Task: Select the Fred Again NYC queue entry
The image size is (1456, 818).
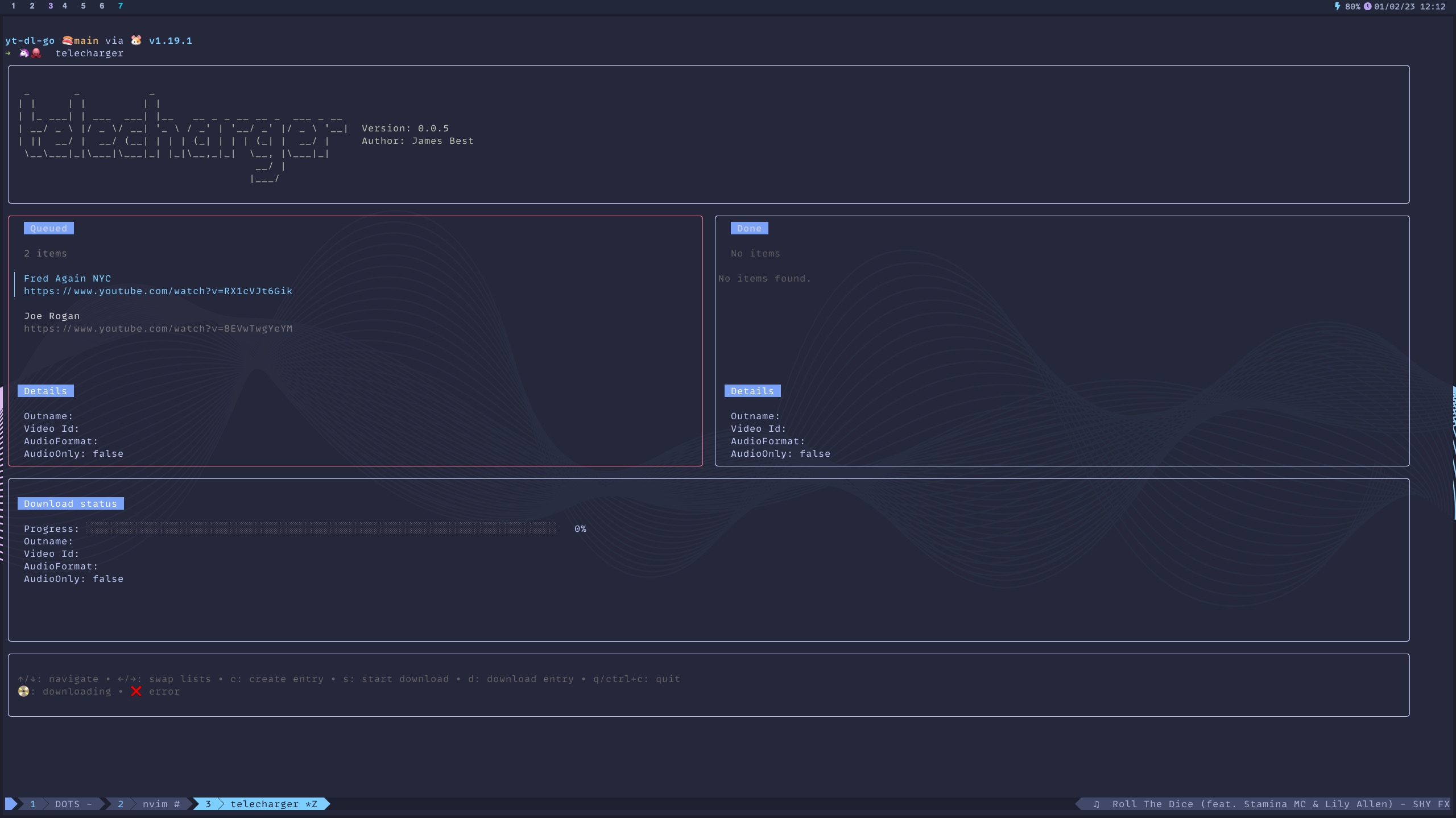Action: click(x=67, y=278)
